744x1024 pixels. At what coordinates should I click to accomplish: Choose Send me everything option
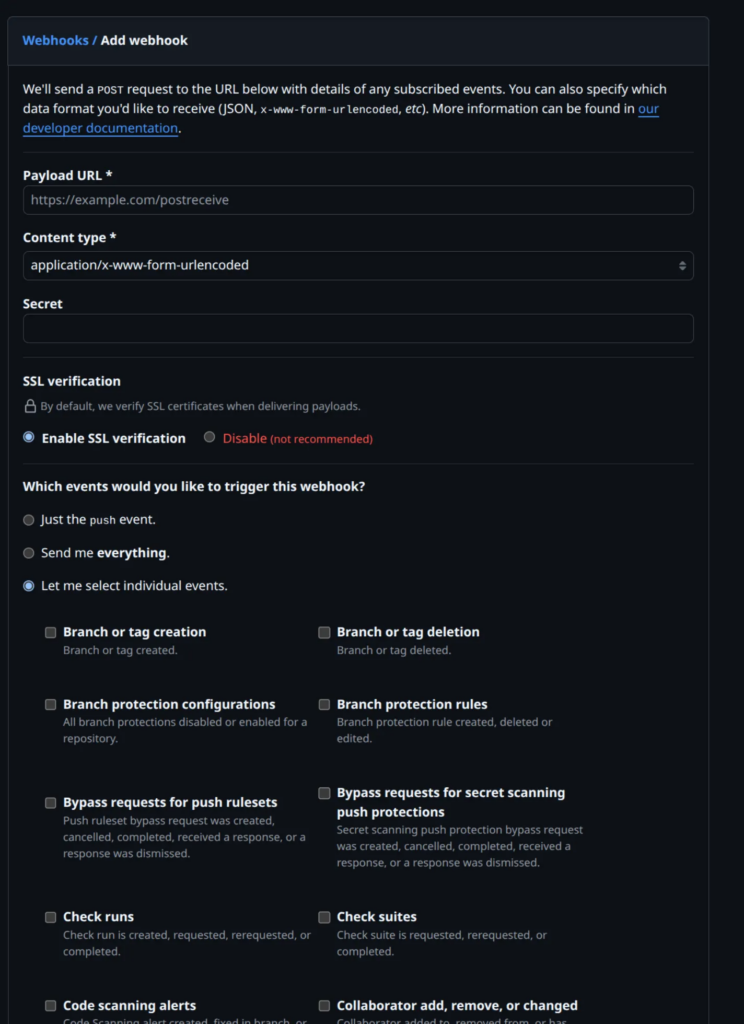[29, 553]
